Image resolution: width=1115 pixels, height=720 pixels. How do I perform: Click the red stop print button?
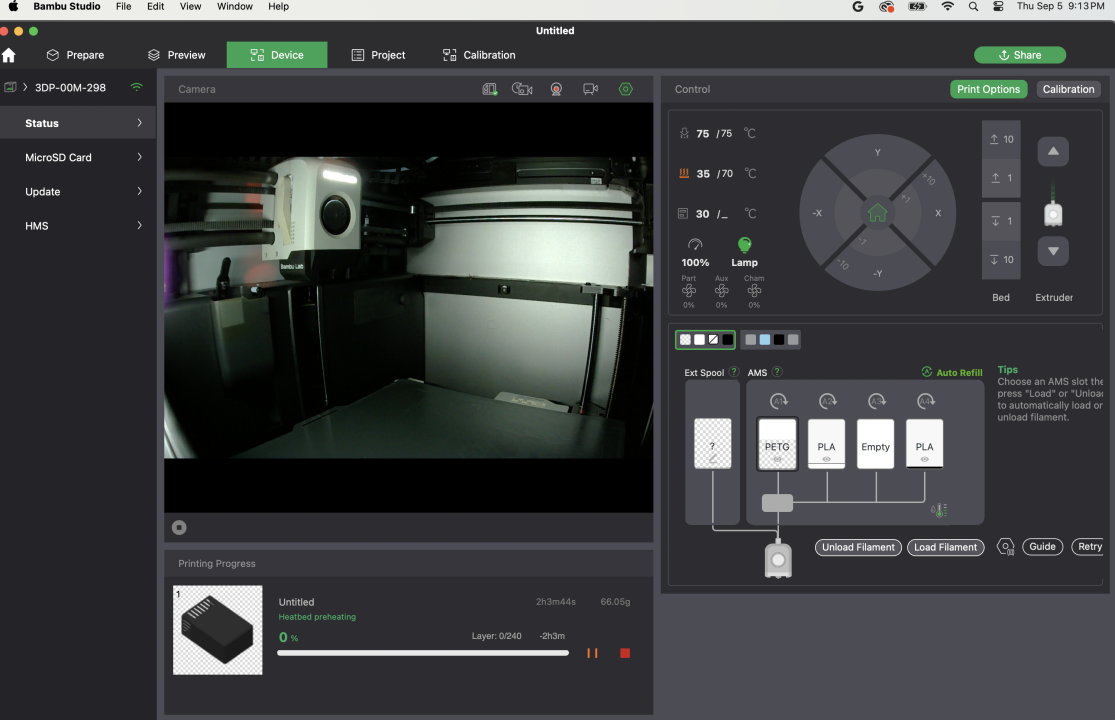coord(625,653)
